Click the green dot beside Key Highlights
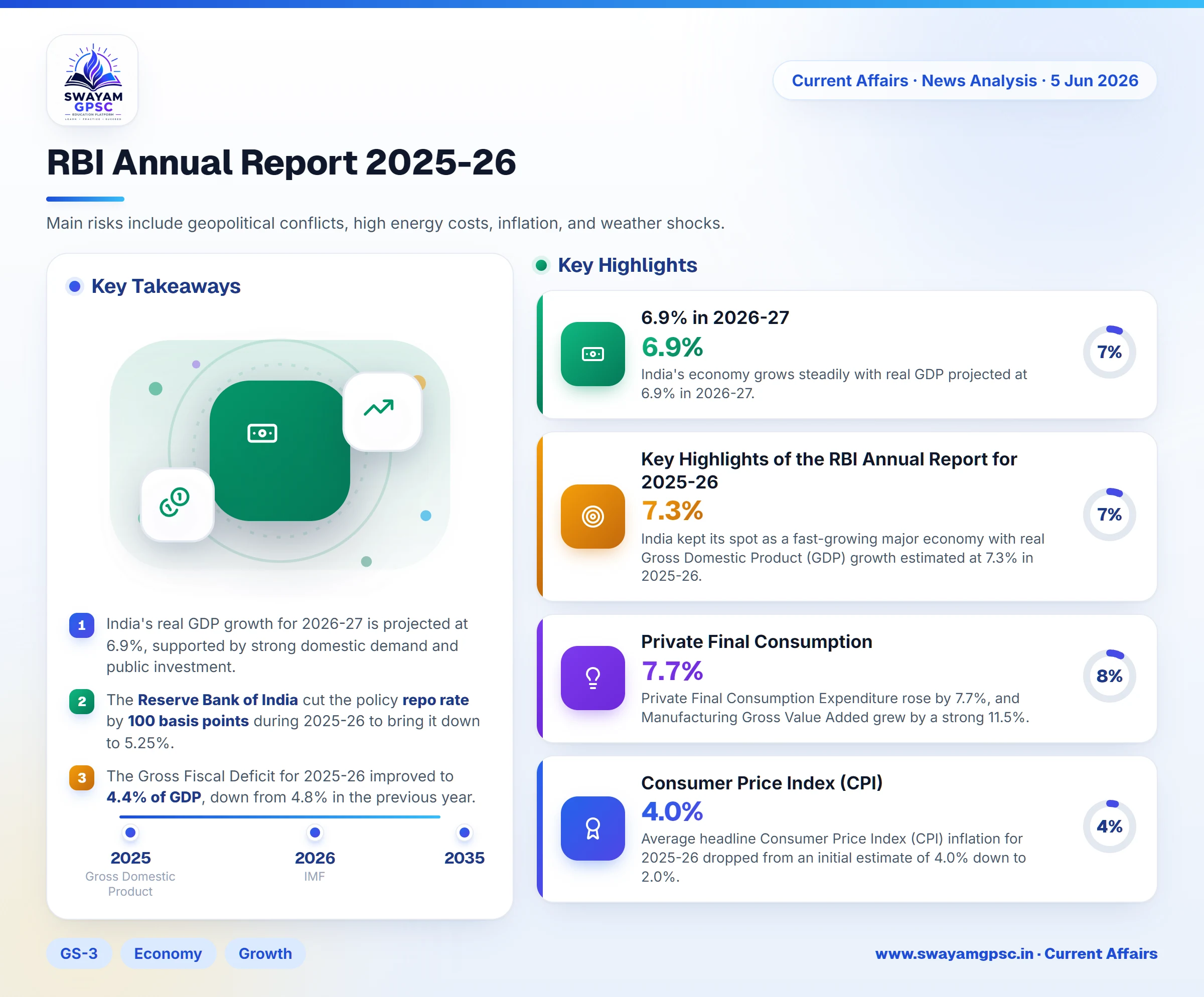This screenshot has width=1204, height=997. (x=541, y=265)
